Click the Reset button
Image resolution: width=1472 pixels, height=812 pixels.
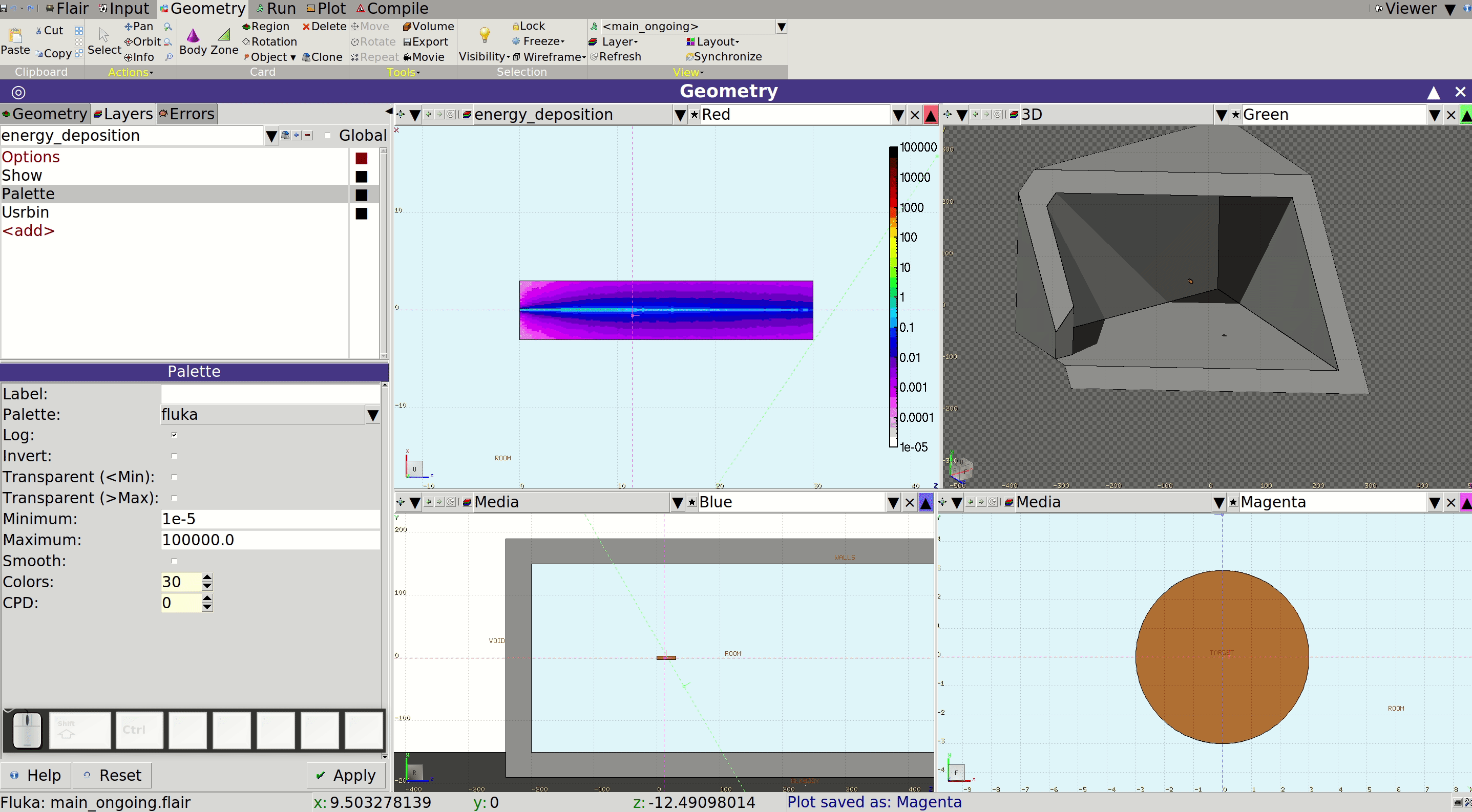pyautogui.click(x=112, y=775)
